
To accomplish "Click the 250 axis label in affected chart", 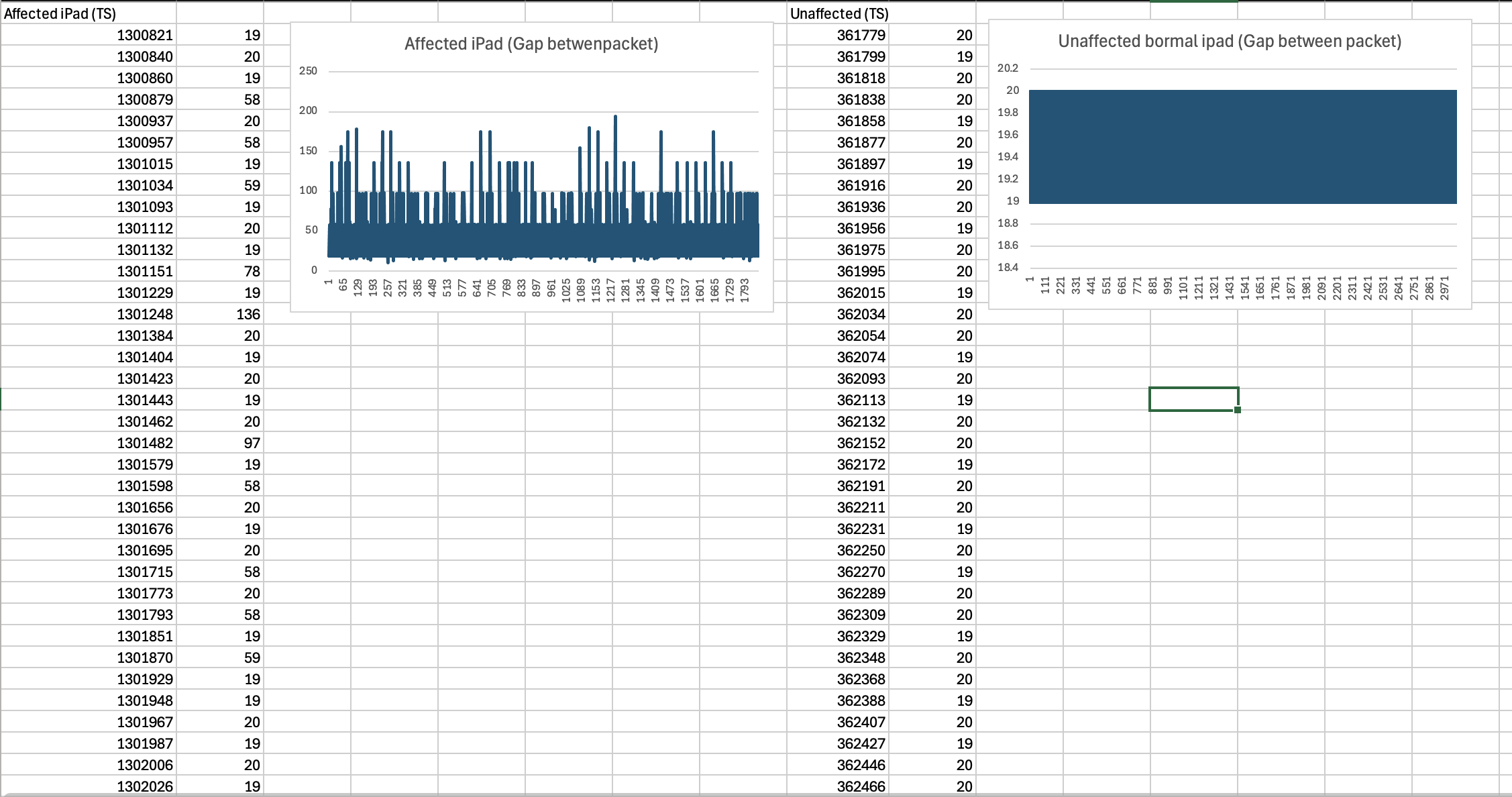I will pyautogui.click(x=308, y=71).
